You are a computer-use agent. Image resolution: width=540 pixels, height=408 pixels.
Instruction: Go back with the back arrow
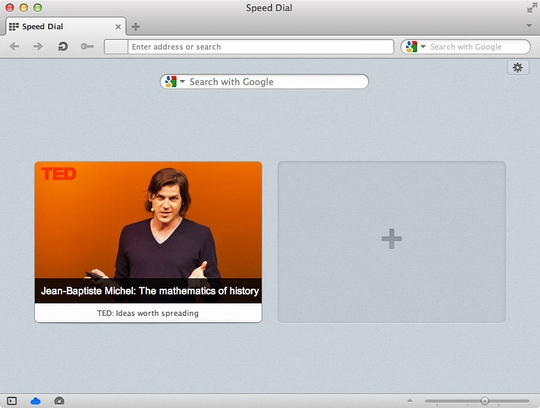pos(14,46)
